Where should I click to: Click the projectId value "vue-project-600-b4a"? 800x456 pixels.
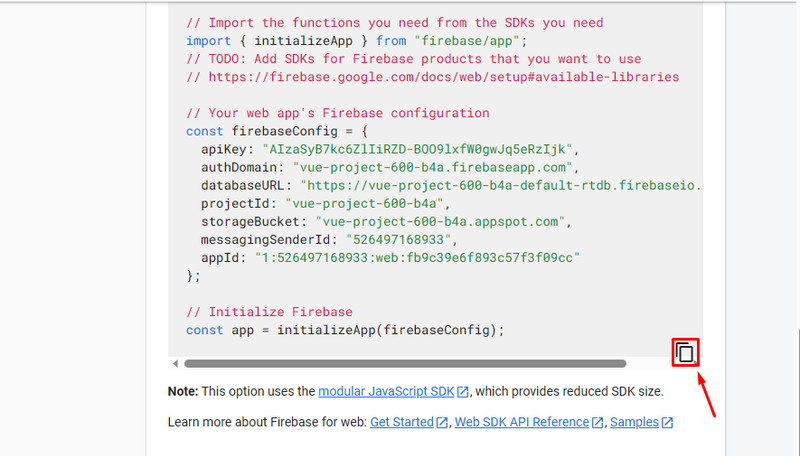(364, 204)
